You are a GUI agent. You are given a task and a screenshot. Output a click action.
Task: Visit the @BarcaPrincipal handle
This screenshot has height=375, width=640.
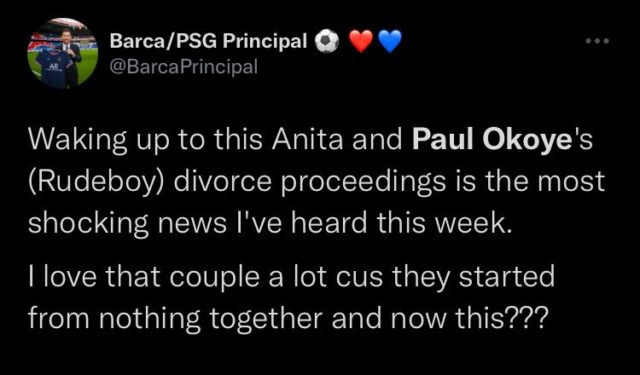click(184, 67)
